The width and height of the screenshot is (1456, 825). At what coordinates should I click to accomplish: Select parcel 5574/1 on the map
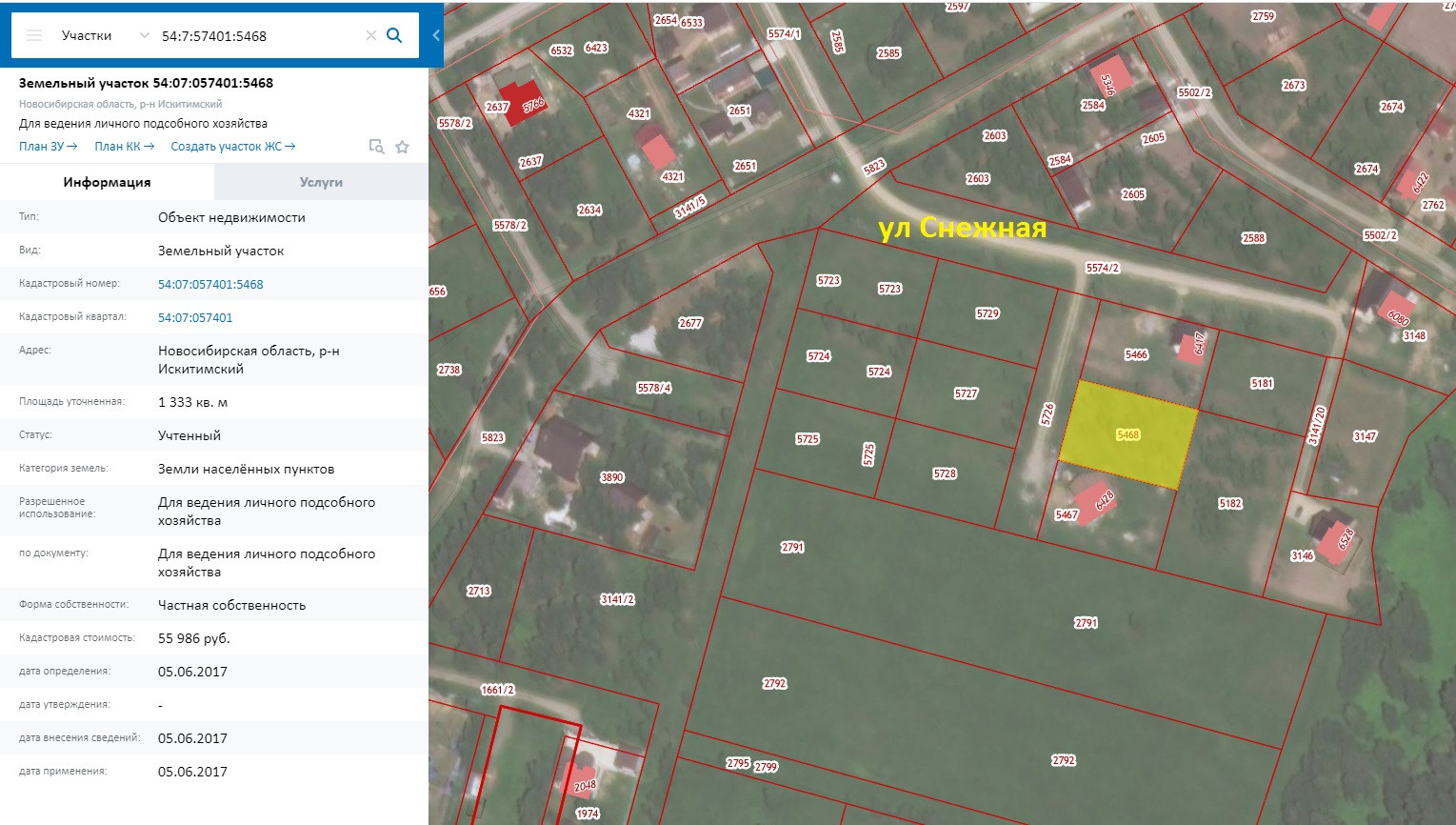click(x=784, y=33)
